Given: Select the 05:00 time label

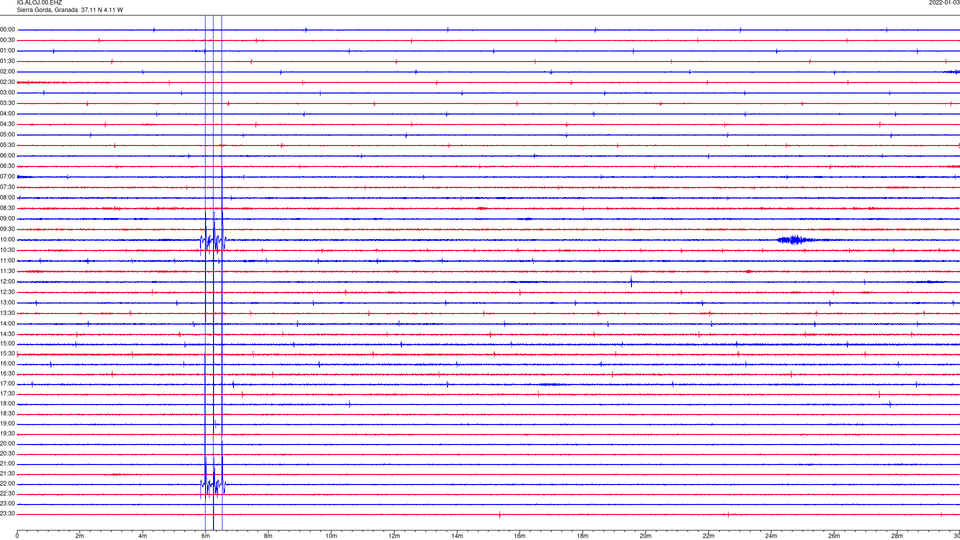Looking at the screenshot, I should 8,135.
